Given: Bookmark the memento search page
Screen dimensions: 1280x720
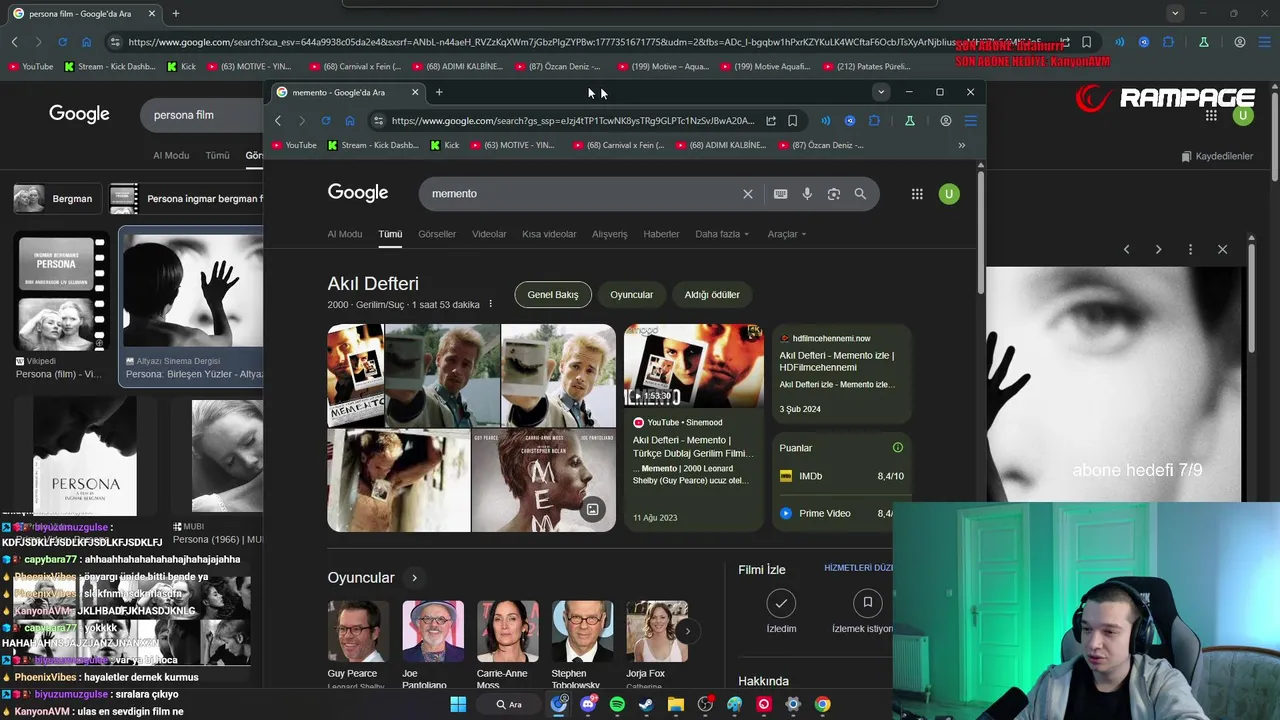Looking at the screenshot, I should [792, 121].
